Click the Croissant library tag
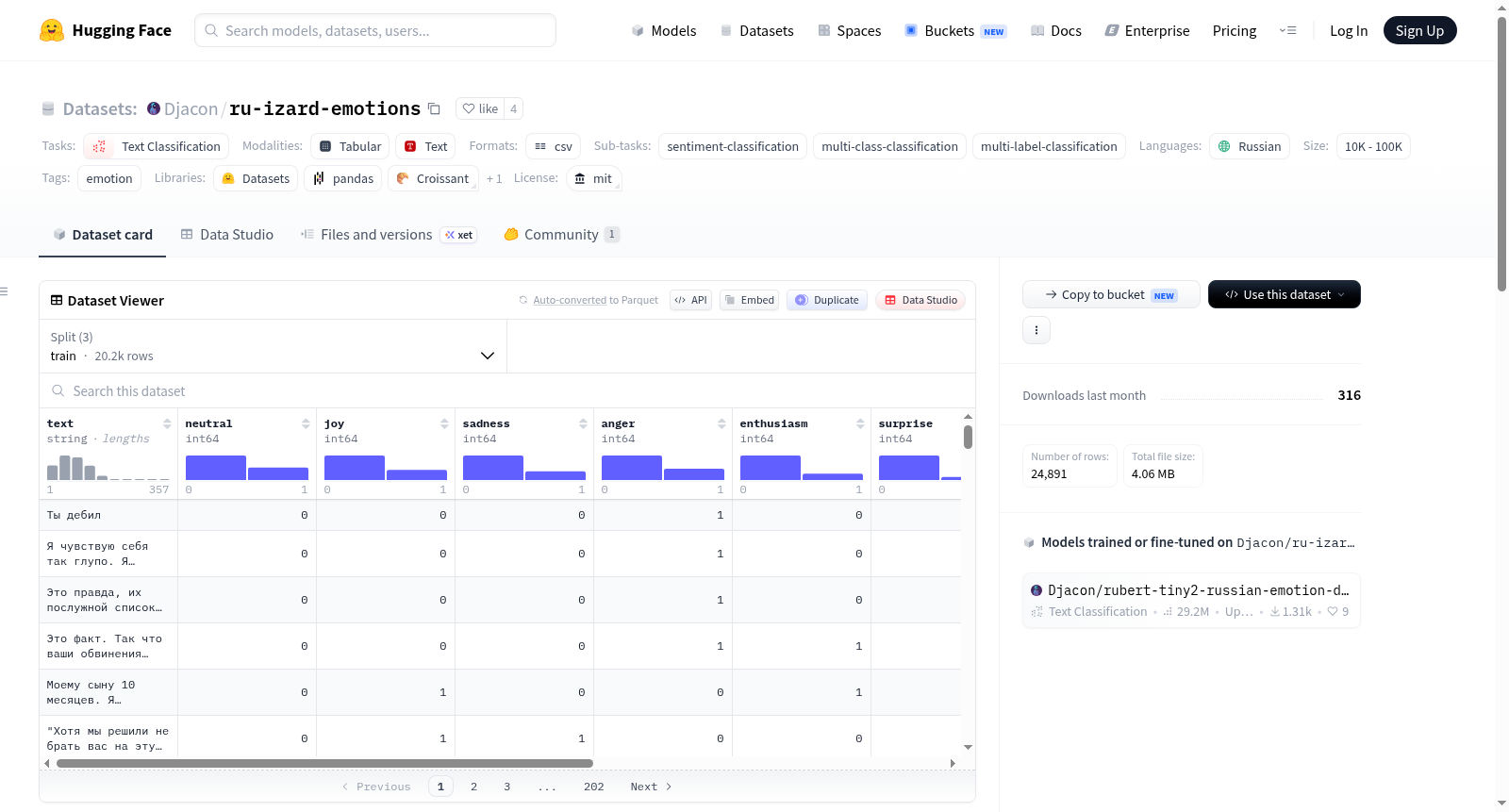This screenshot has height=812, width=1509. pyautogui.click(x=433, y=178)
